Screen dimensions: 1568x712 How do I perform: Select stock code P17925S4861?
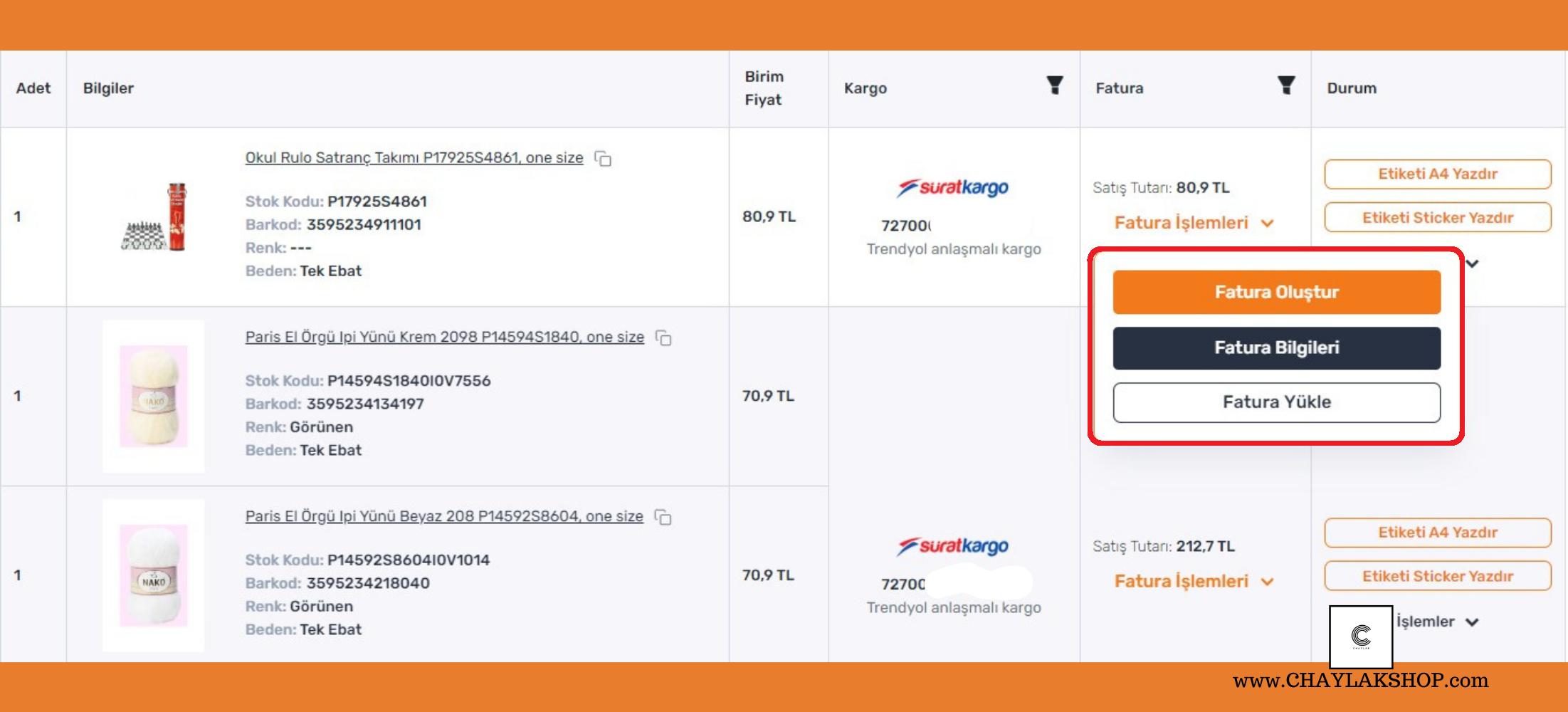(377, 202)
